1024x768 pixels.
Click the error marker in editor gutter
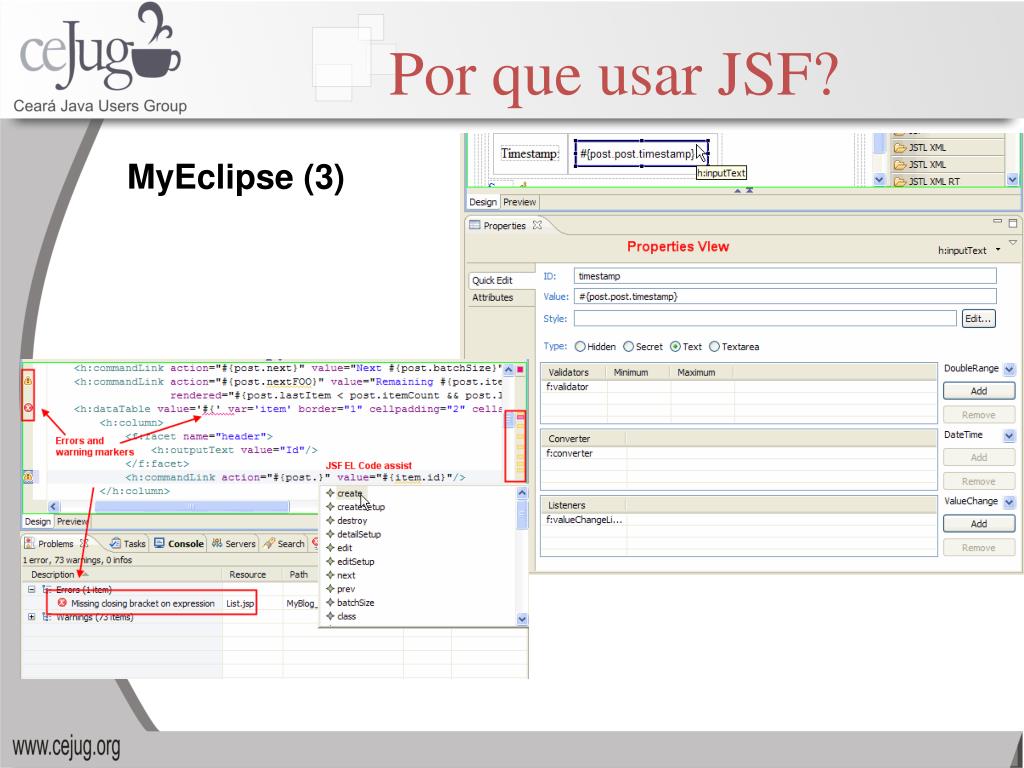(x=28, y=408)
